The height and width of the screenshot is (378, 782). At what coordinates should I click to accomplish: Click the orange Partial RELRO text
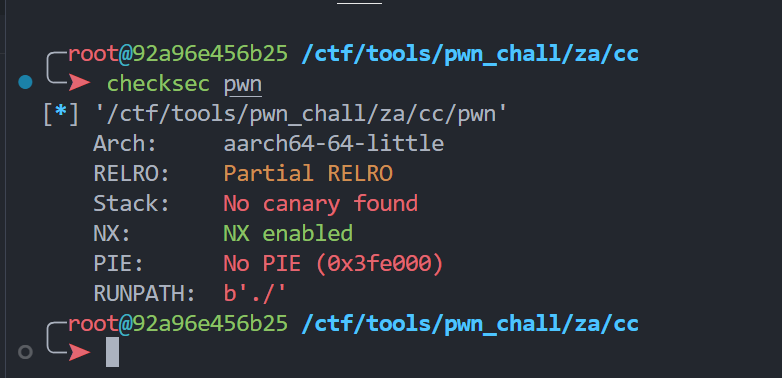(x=308, y=174)
